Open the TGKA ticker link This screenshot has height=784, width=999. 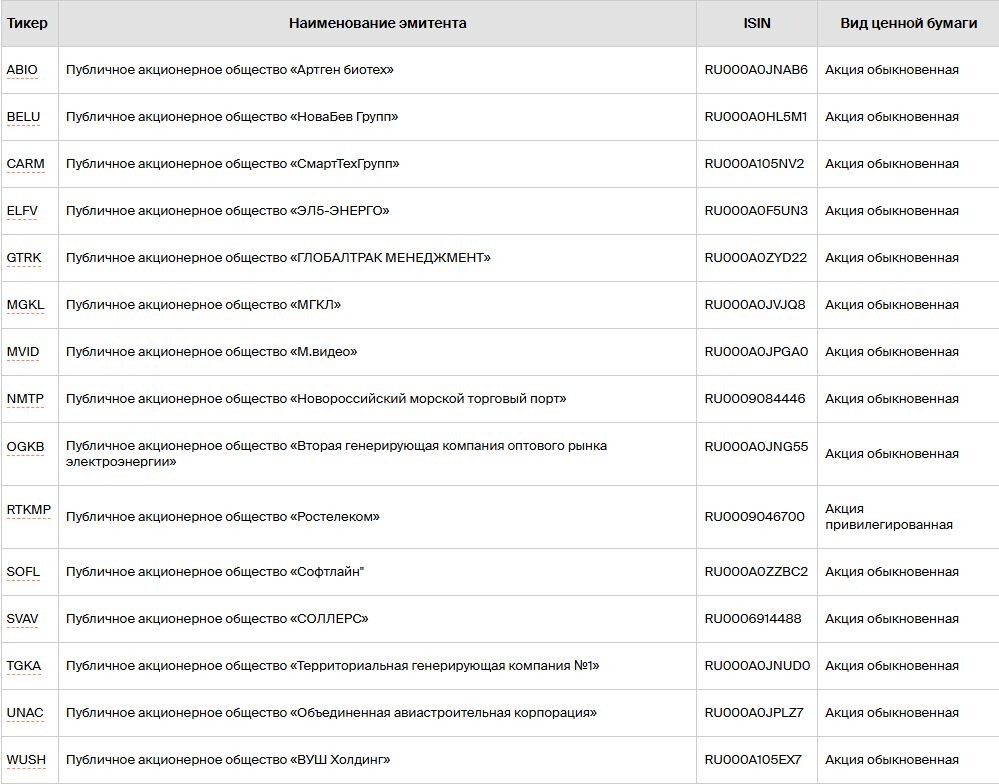(24, 666)
